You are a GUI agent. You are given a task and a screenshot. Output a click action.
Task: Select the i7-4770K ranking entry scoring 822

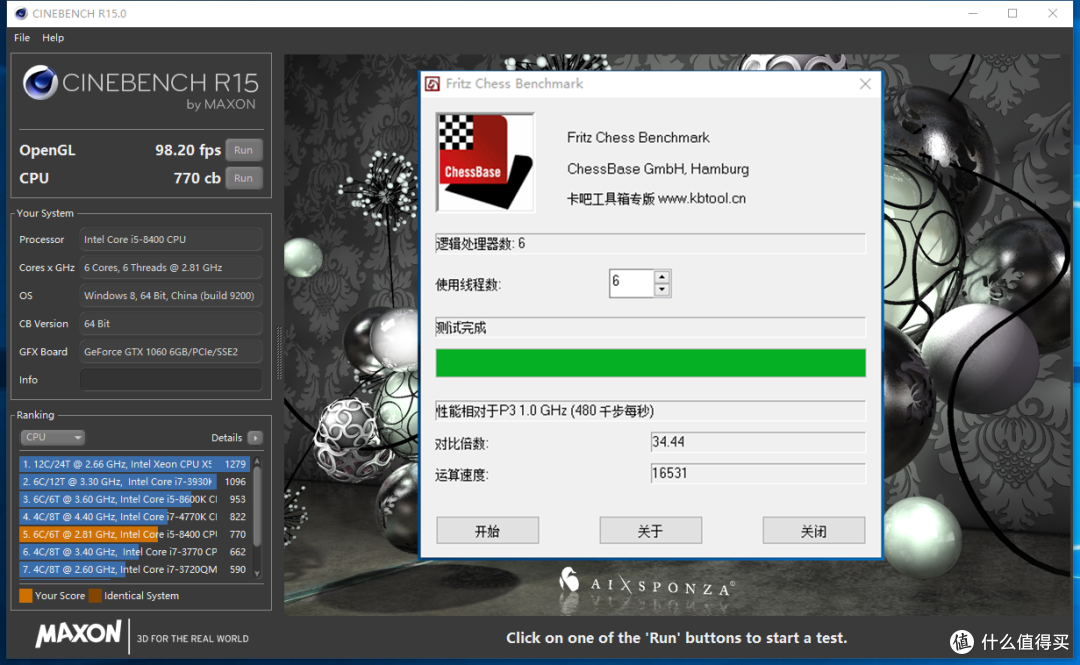click(x=134, y=517)
